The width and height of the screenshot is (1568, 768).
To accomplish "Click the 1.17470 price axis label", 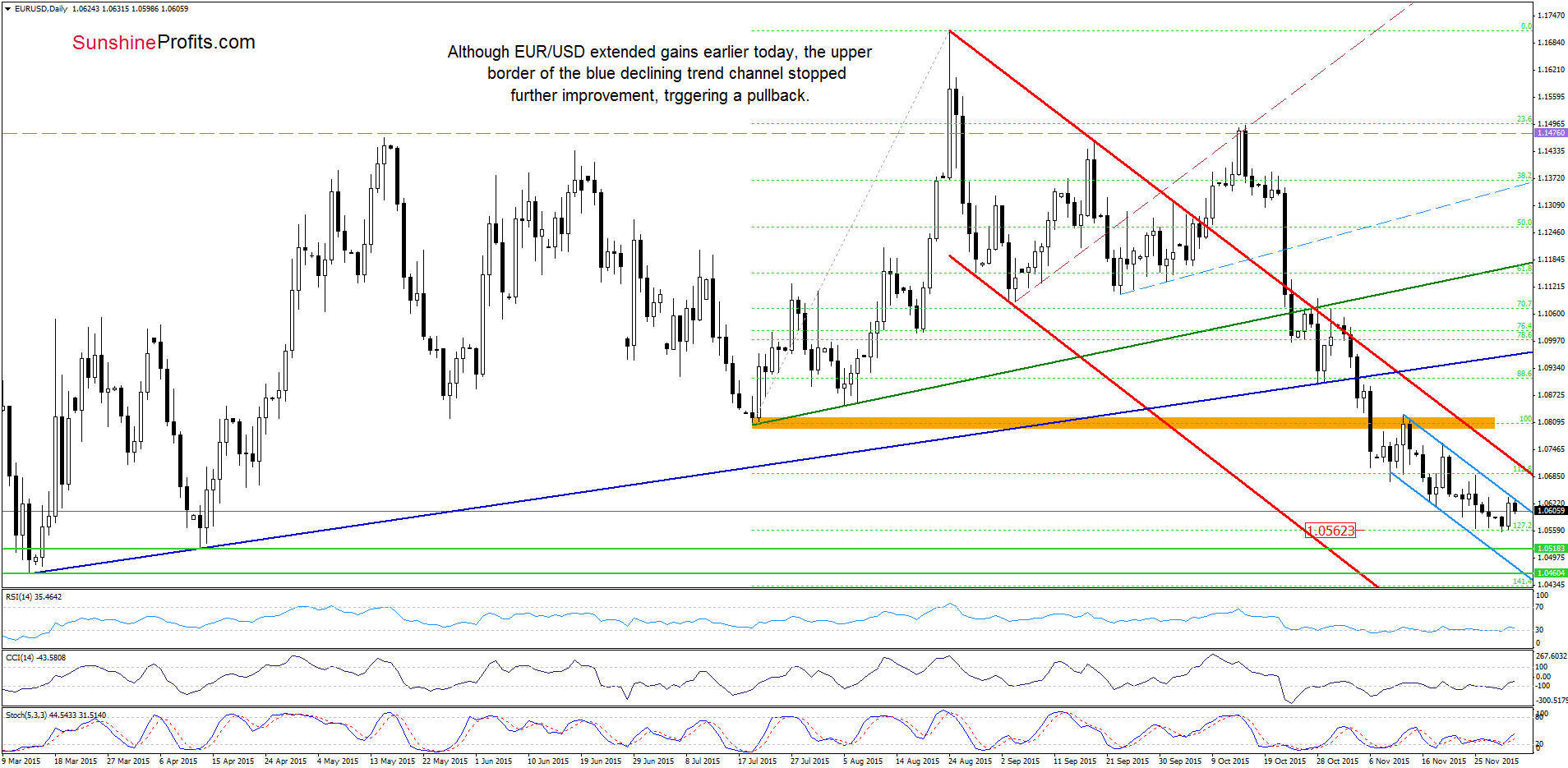I will (1551, 16).
